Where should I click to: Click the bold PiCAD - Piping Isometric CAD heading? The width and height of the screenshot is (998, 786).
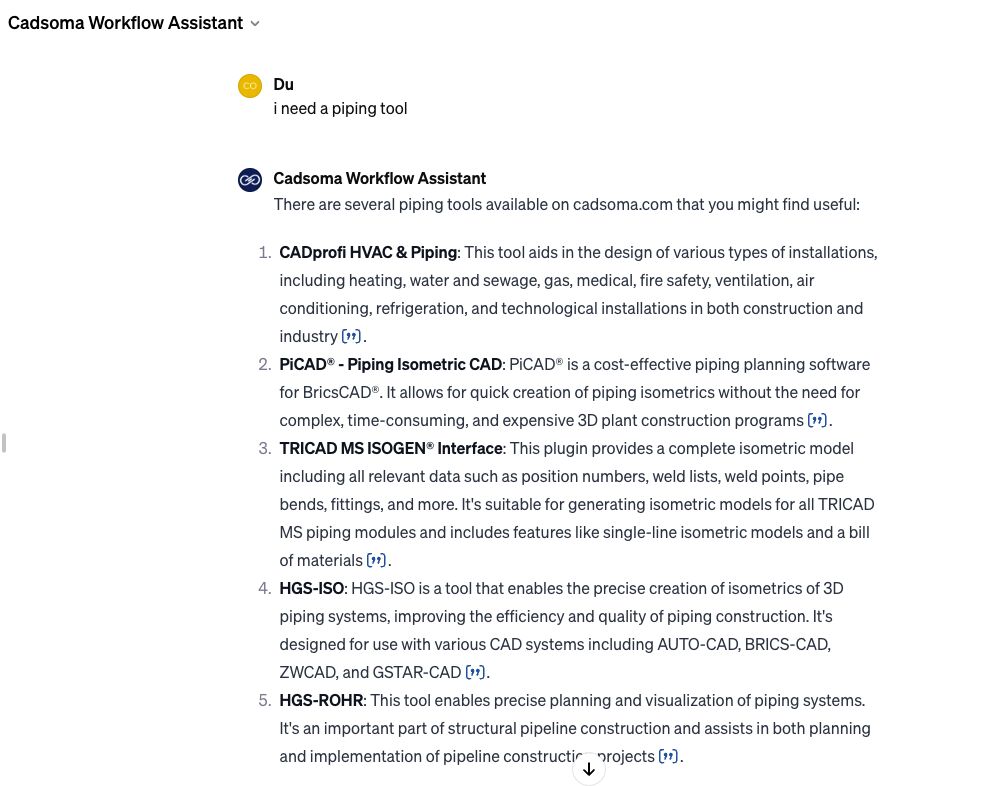tap(390, 364)
